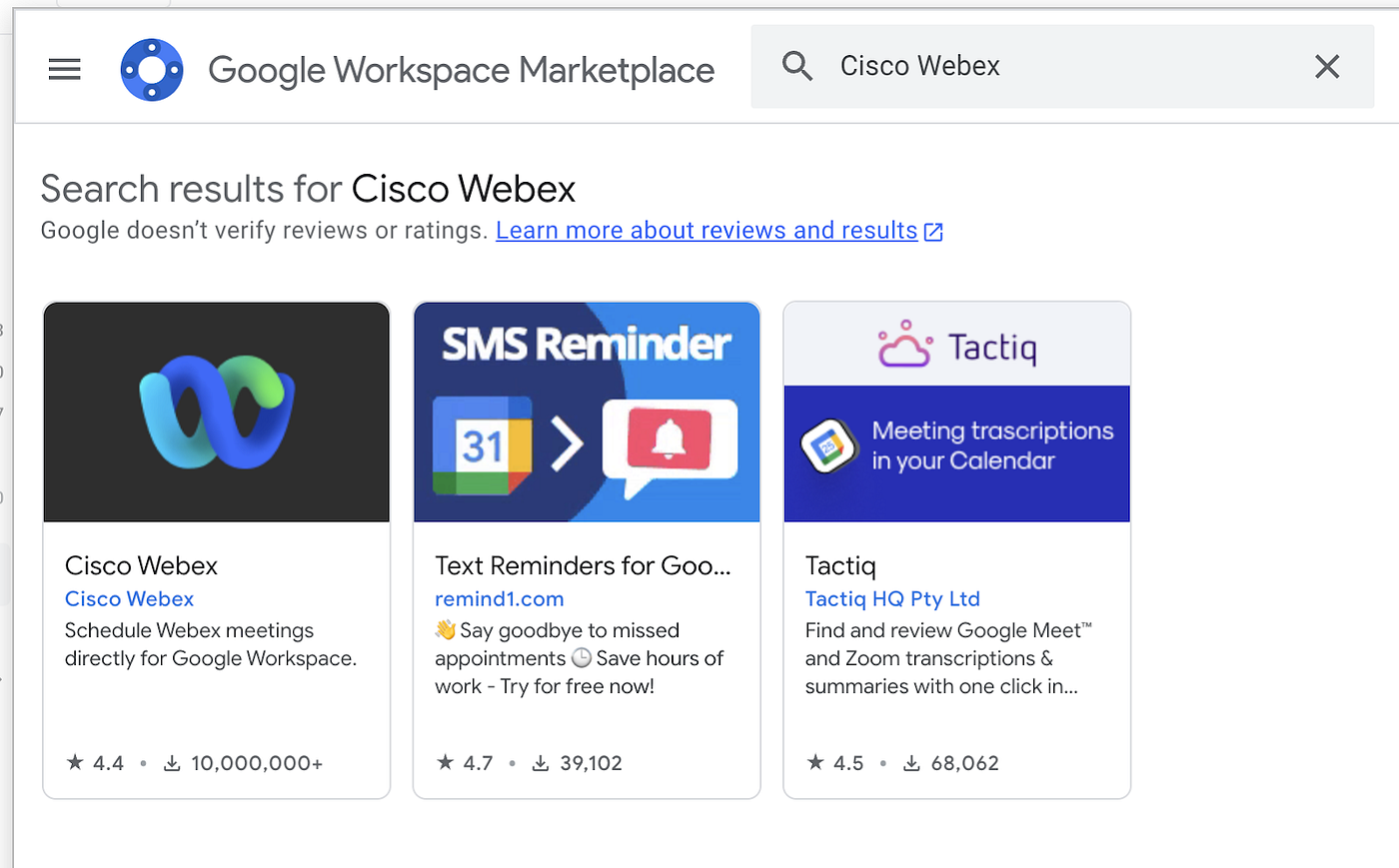Select the Tactiq app card banner
This screenshot has height=868, width=1399.
(956, 412)
